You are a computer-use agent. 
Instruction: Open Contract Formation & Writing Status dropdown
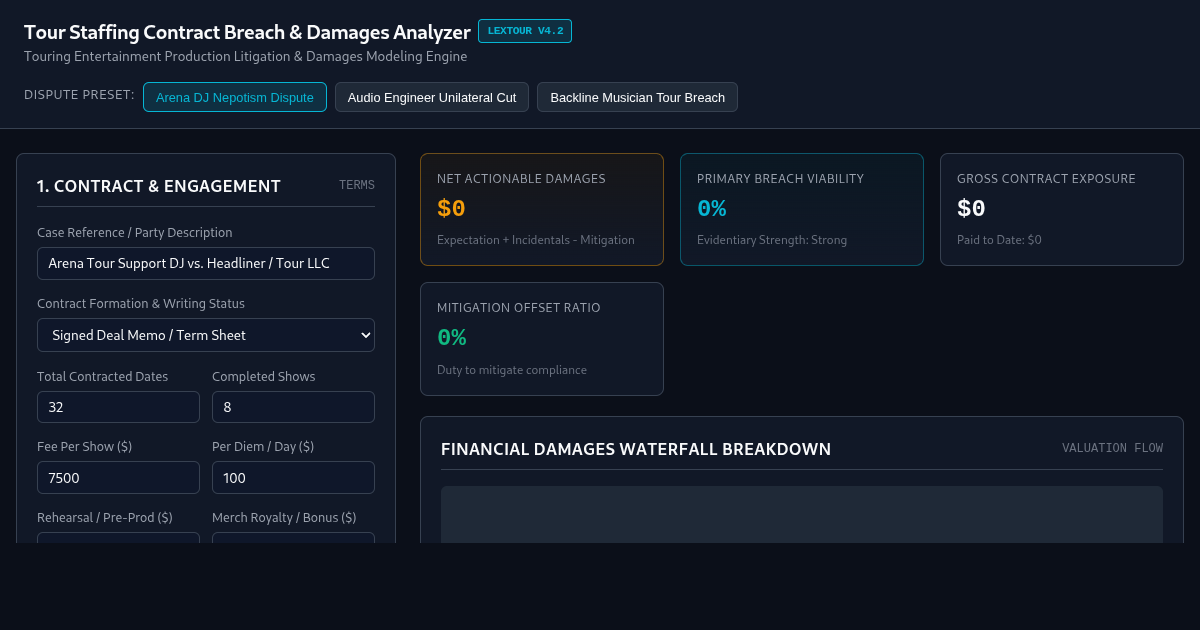[x=206, y=335]
